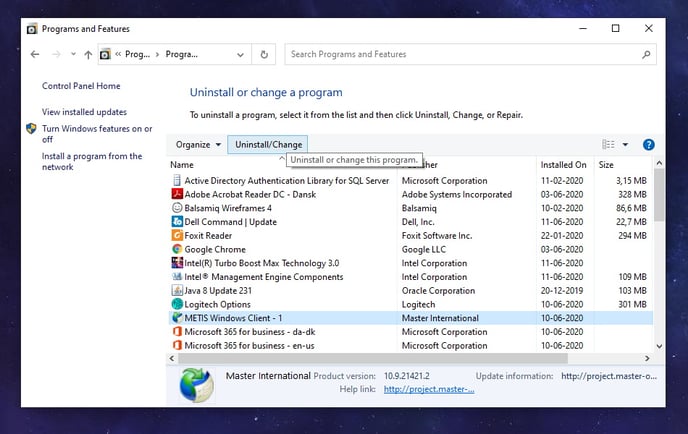Go up one folder level

88,54
